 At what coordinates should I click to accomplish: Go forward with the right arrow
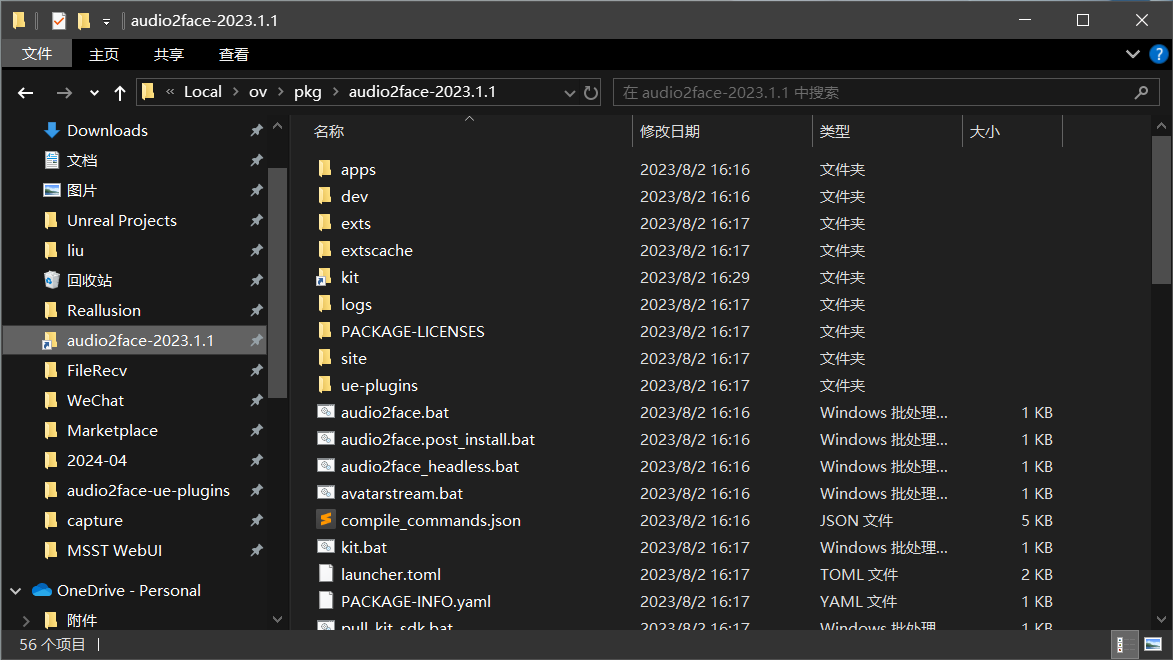coord(64,93)
